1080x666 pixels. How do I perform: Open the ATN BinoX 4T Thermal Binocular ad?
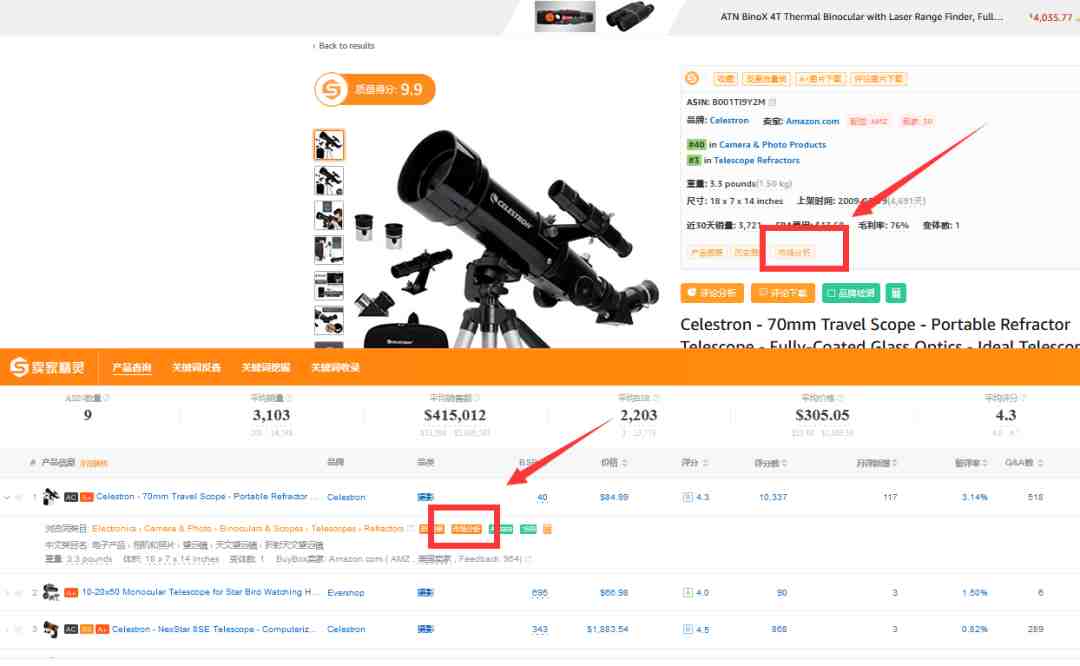[x=862, y=17]
